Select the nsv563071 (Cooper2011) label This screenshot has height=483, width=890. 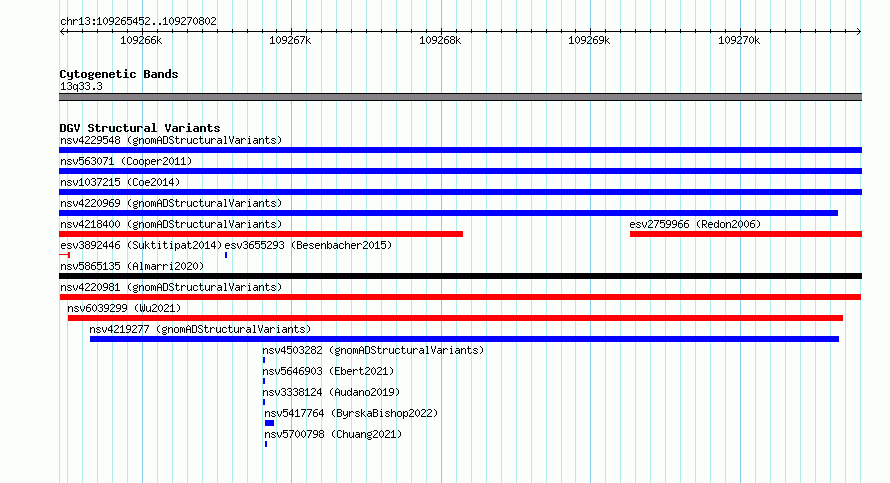click(126, 161)
